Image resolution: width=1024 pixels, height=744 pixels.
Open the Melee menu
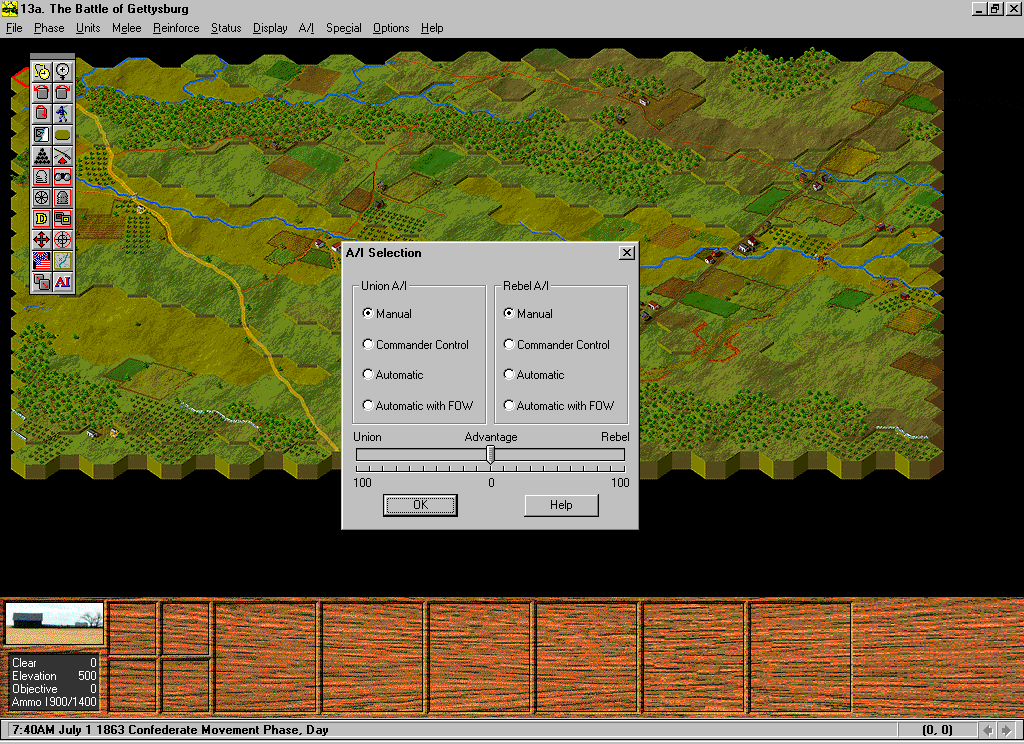(126, 28)
